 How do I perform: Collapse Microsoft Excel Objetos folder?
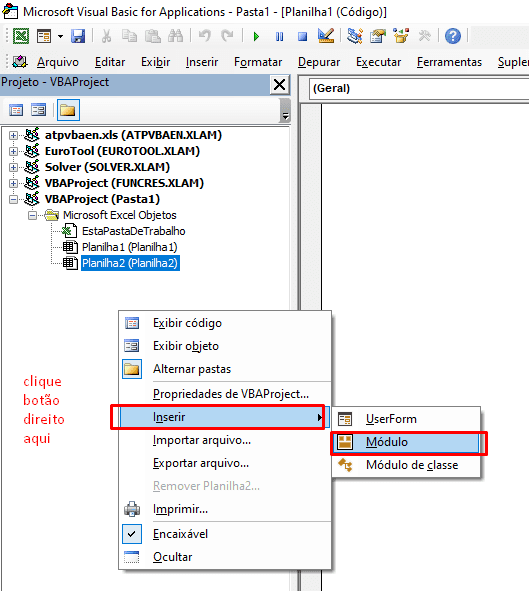pyautogui.click(x=32, y=216)
